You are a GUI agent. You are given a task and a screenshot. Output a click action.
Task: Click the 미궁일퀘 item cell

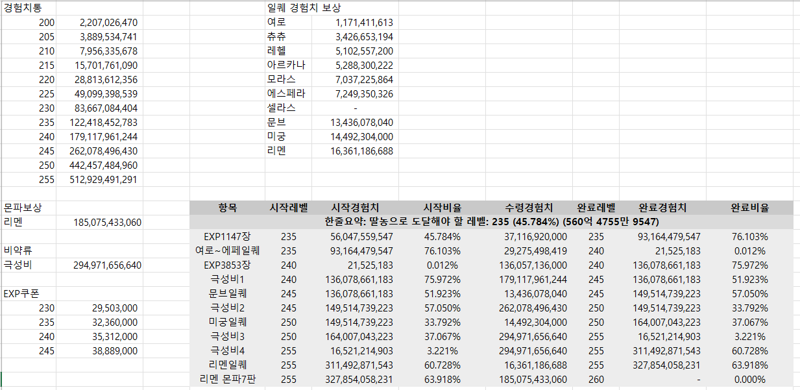coord(227,322)
